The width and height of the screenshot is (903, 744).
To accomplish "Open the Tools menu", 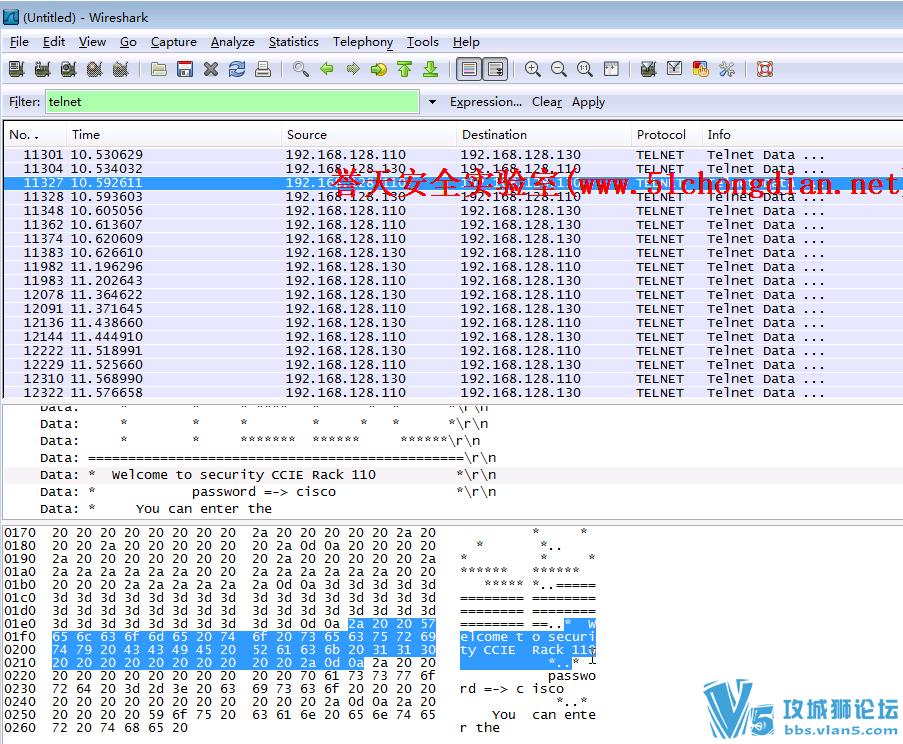I will [x=423, y=42].
